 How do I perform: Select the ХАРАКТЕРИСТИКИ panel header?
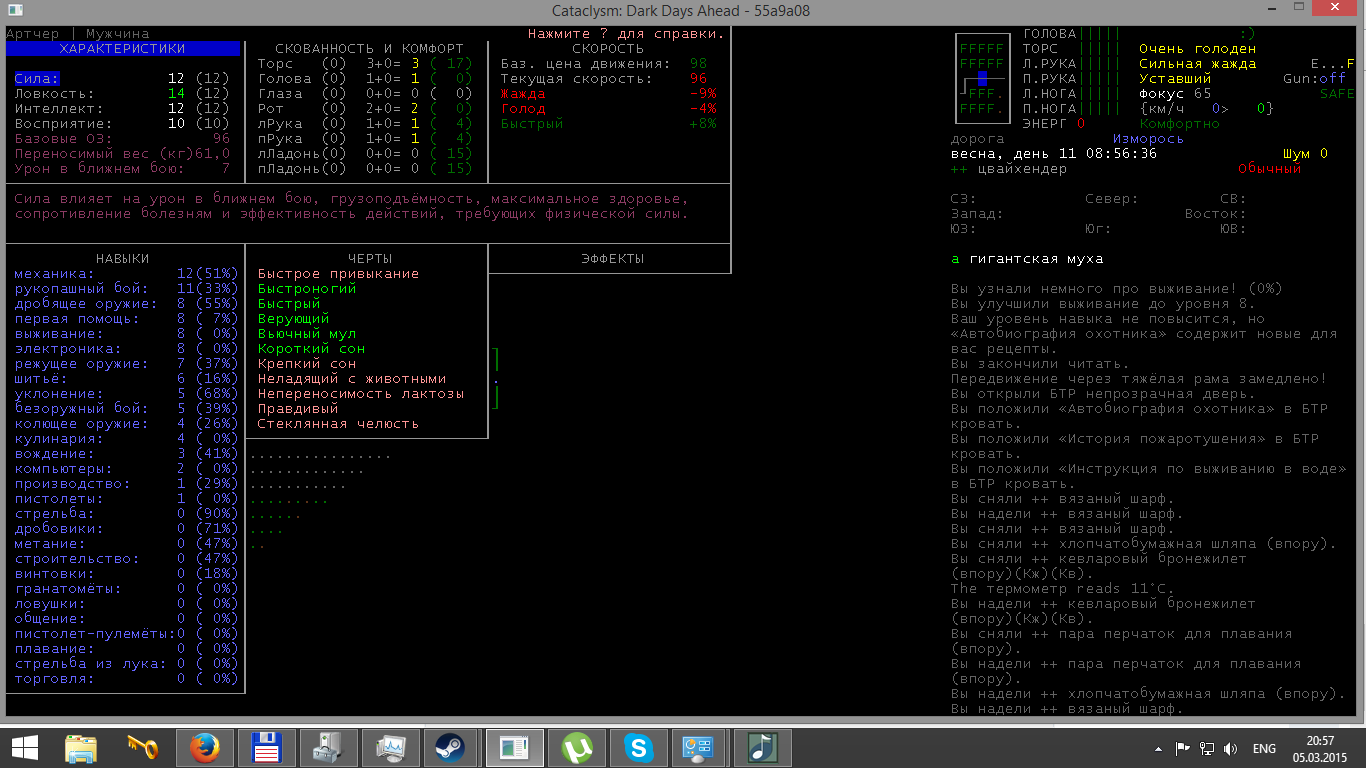tap(123, 48)
